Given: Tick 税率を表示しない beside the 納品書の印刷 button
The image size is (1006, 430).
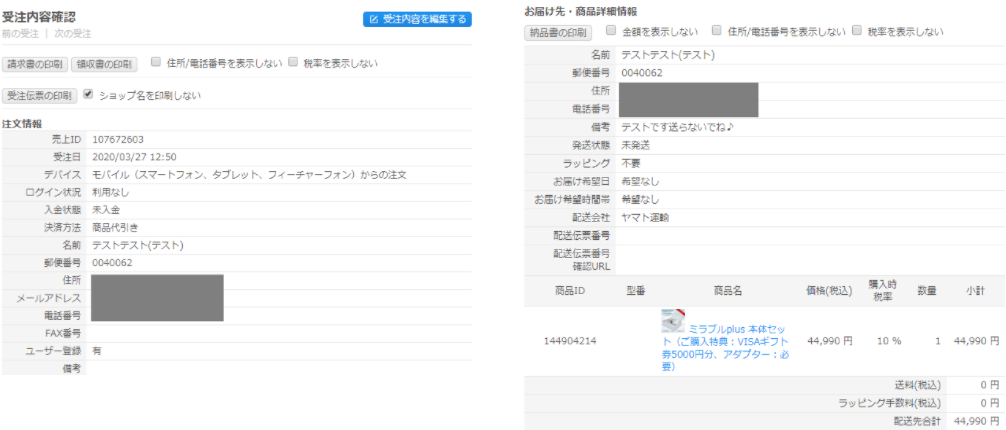Looking at the screenshot, I should click(857, 31).
